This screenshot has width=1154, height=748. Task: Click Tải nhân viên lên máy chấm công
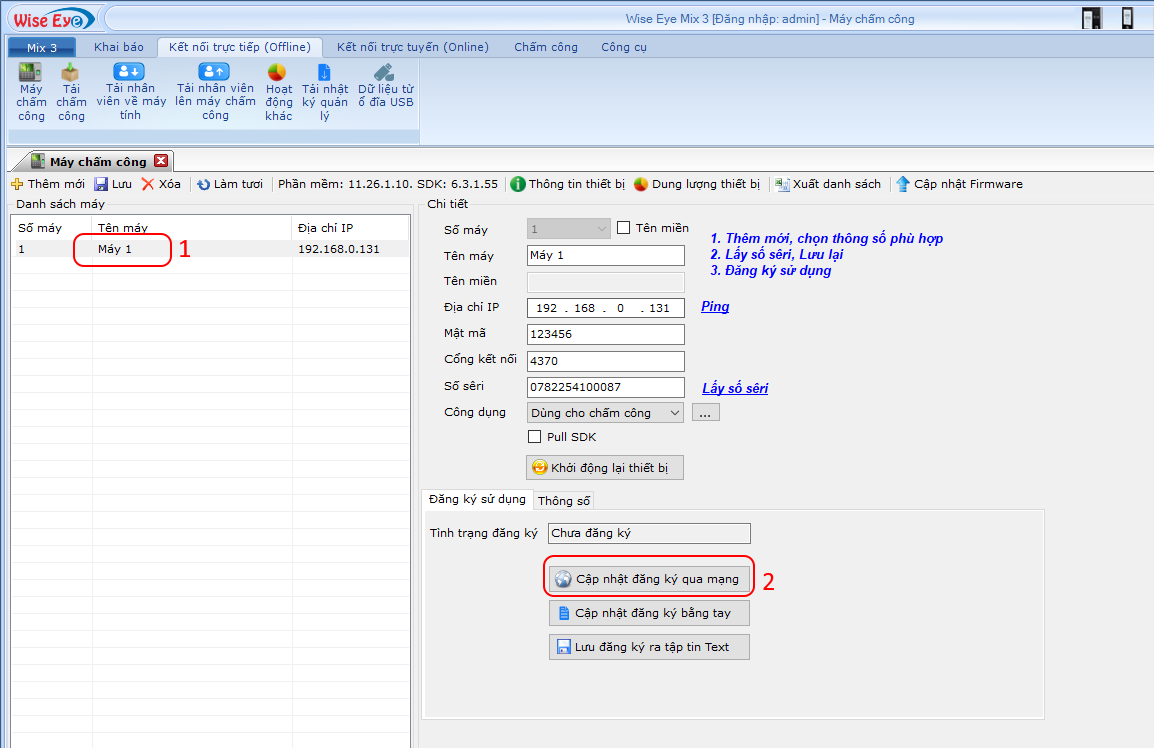[x=214, y=72]
